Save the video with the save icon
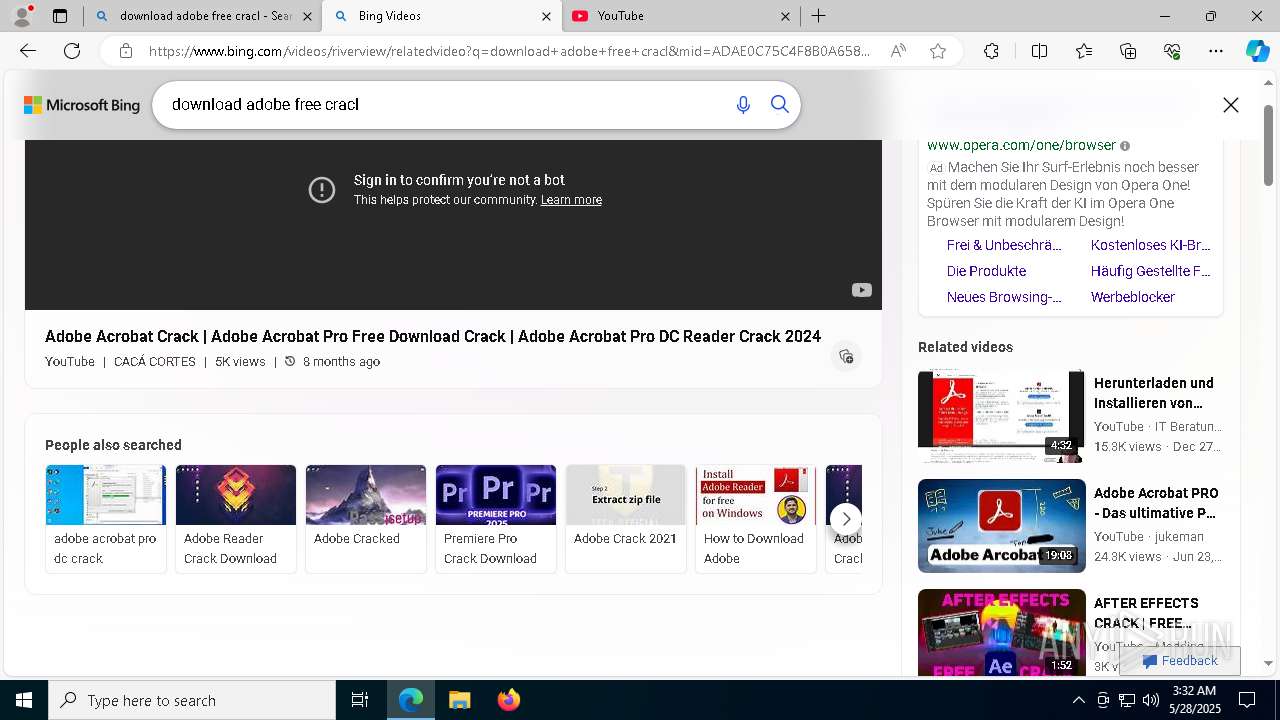 coord(846,357)
